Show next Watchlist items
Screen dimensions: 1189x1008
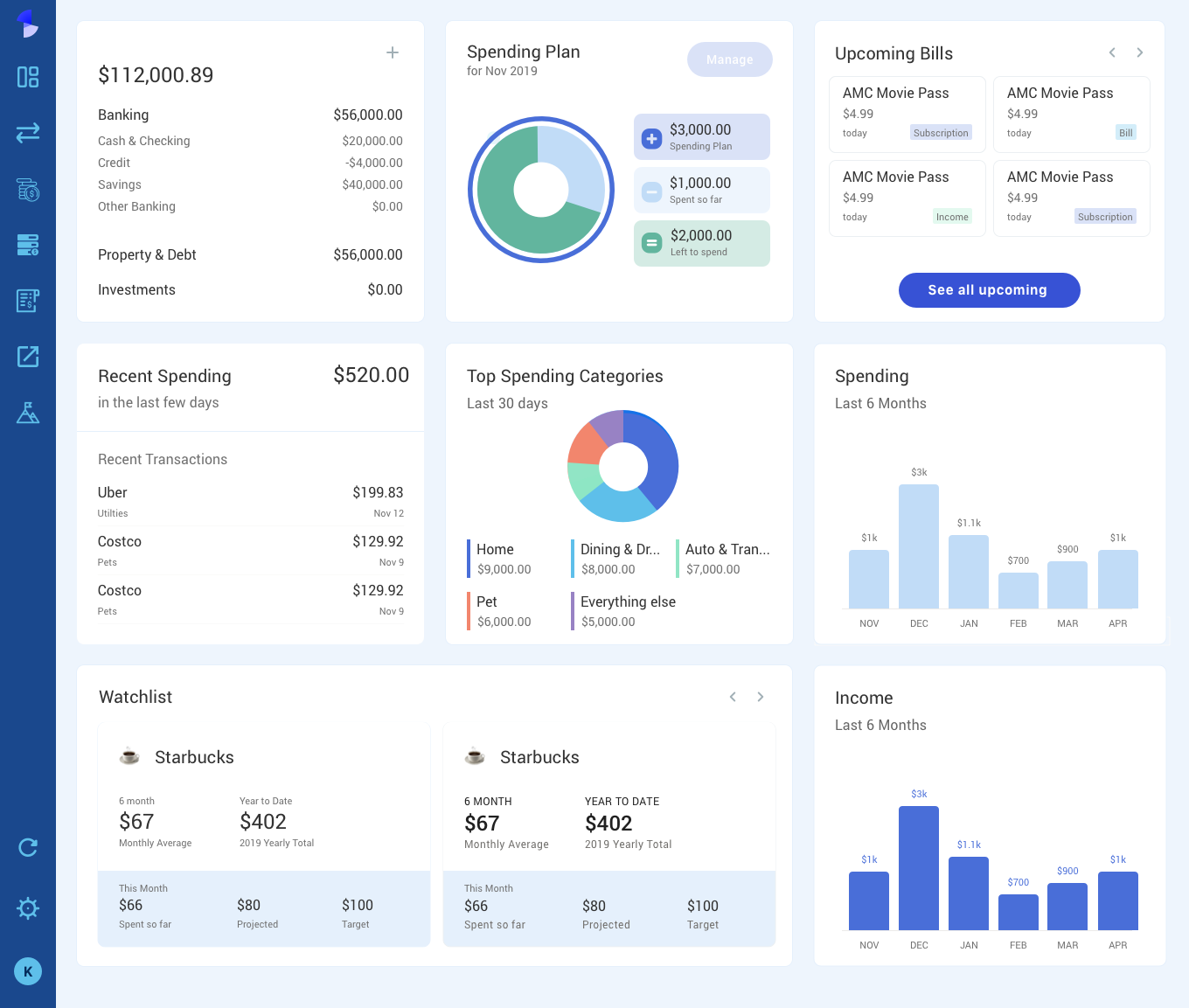click(761, 697)
